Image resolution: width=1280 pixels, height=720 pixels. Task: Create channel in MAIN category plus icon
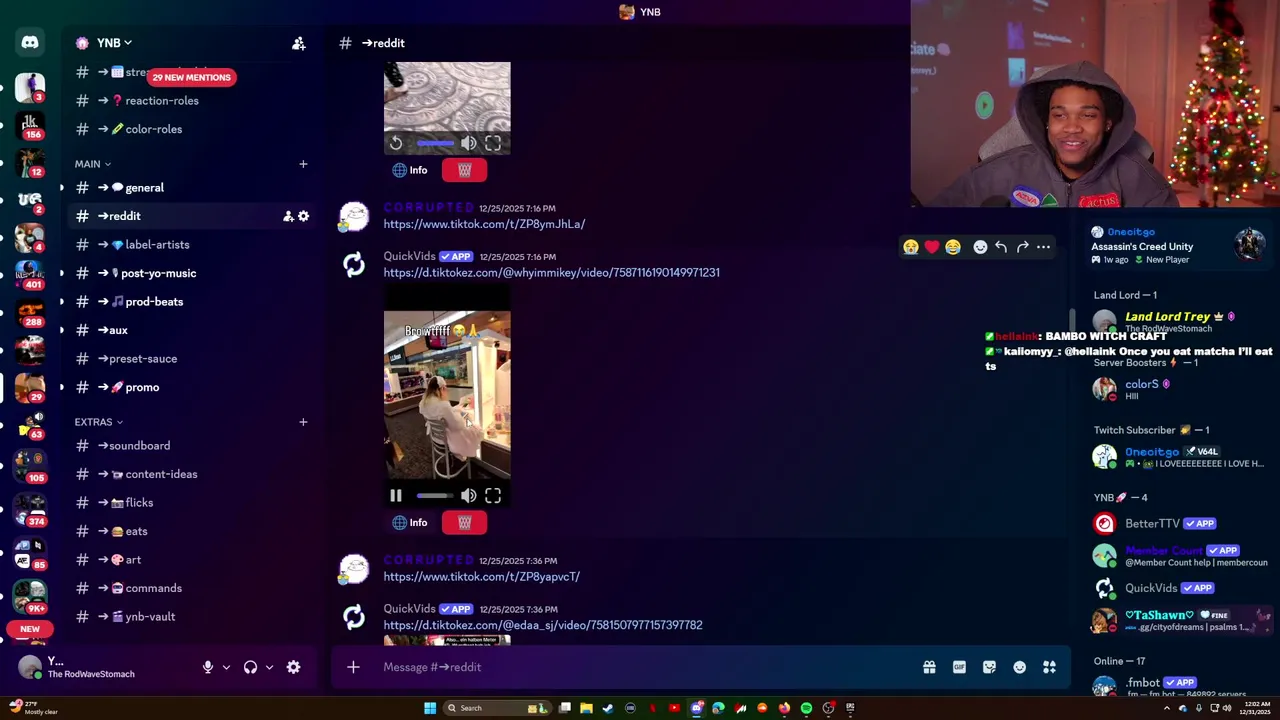tap(303, 164)
